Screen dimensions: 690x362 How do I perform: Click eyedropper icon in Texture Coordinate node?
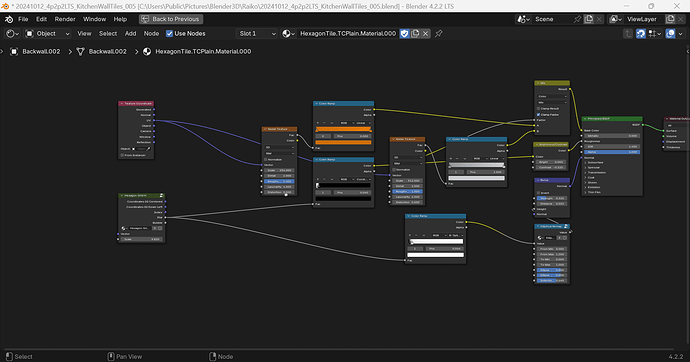tap(149, 149)
